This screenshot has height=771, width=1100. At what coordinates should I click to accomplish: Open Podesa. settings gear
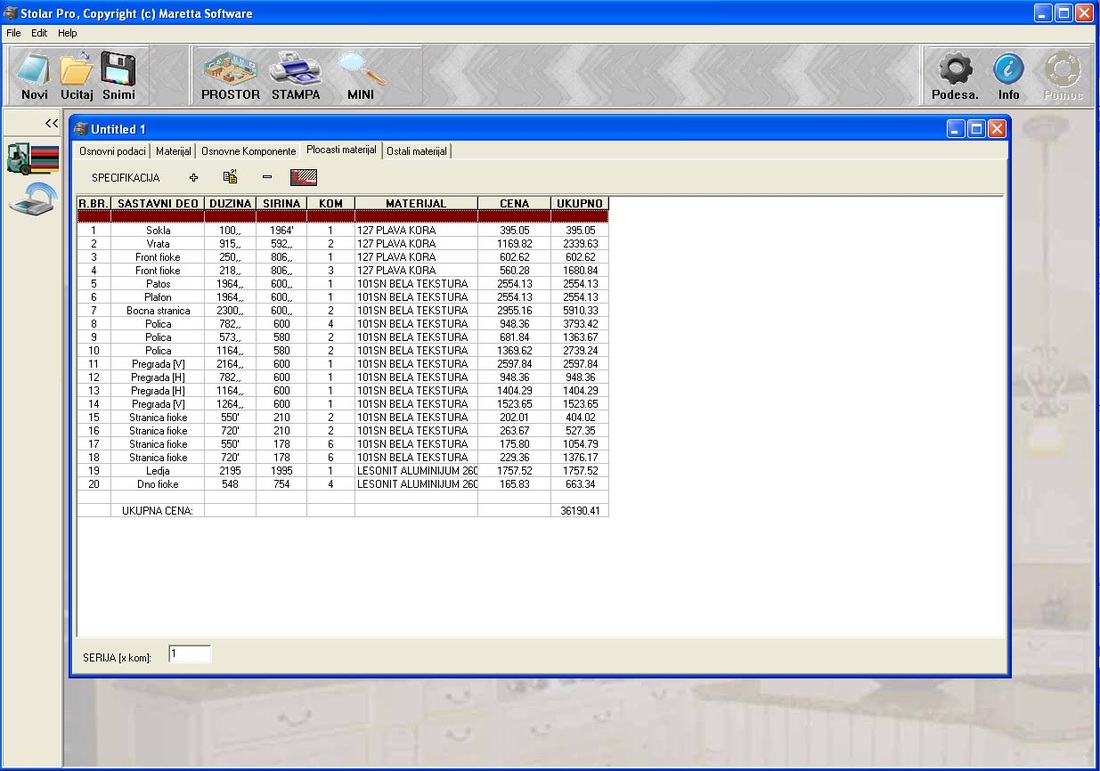(x=955, y=75)
